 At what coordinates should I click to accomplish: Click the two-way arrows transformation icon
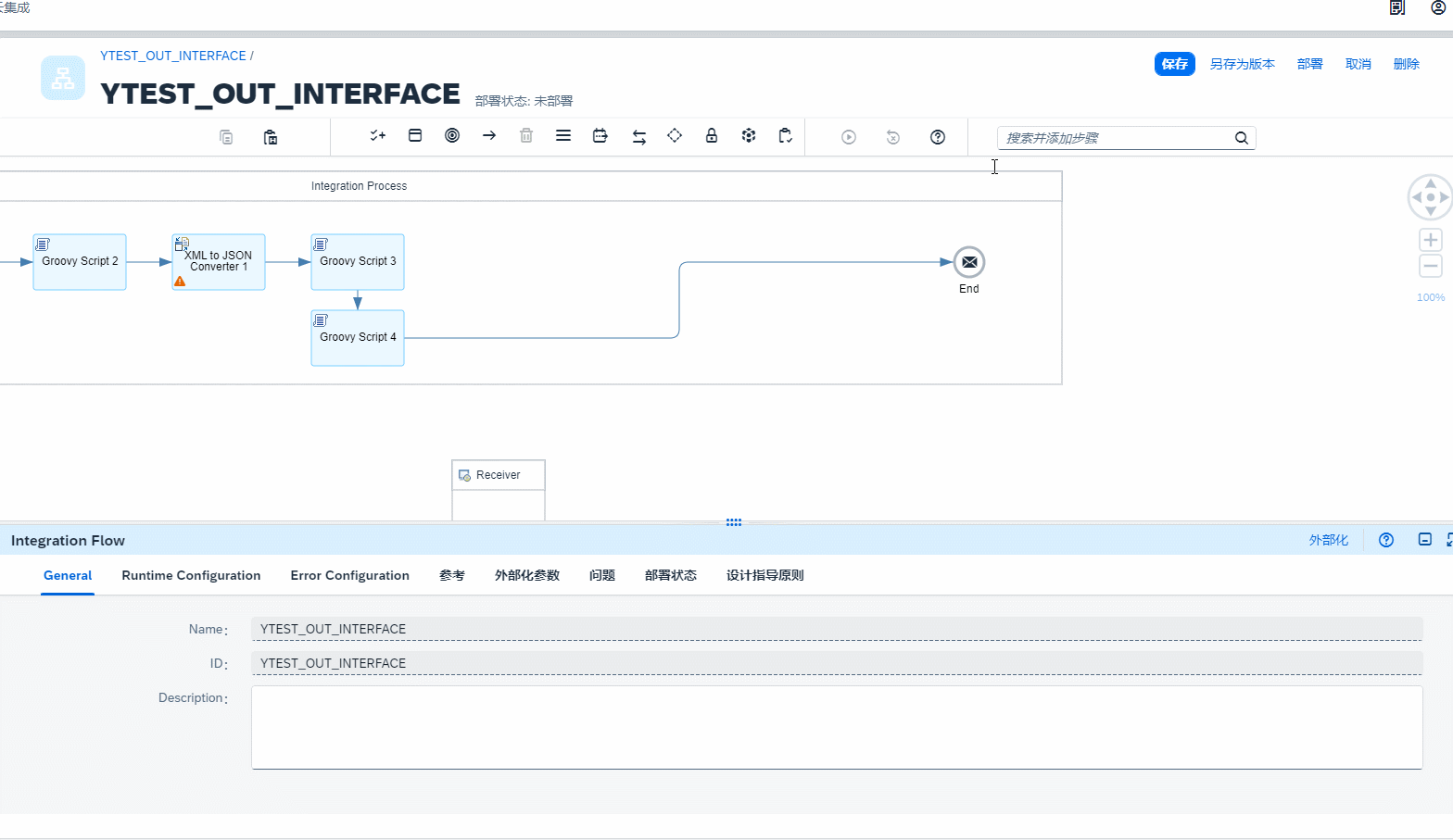pyautogui.click(x=638, y=137)
